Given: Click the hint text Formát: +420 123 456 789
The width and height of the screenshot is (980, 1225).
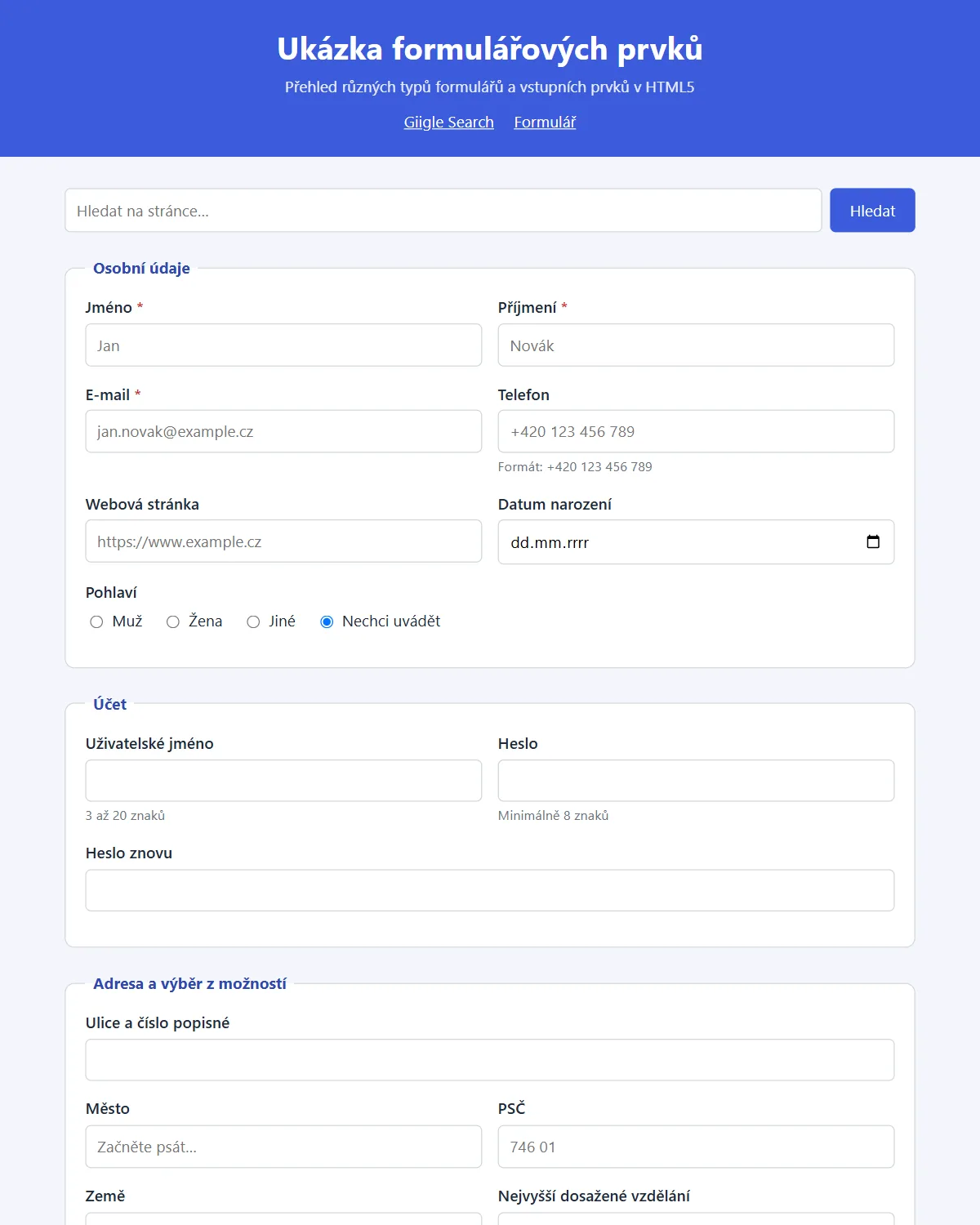Looking at the screenshot, I should 575,467.
